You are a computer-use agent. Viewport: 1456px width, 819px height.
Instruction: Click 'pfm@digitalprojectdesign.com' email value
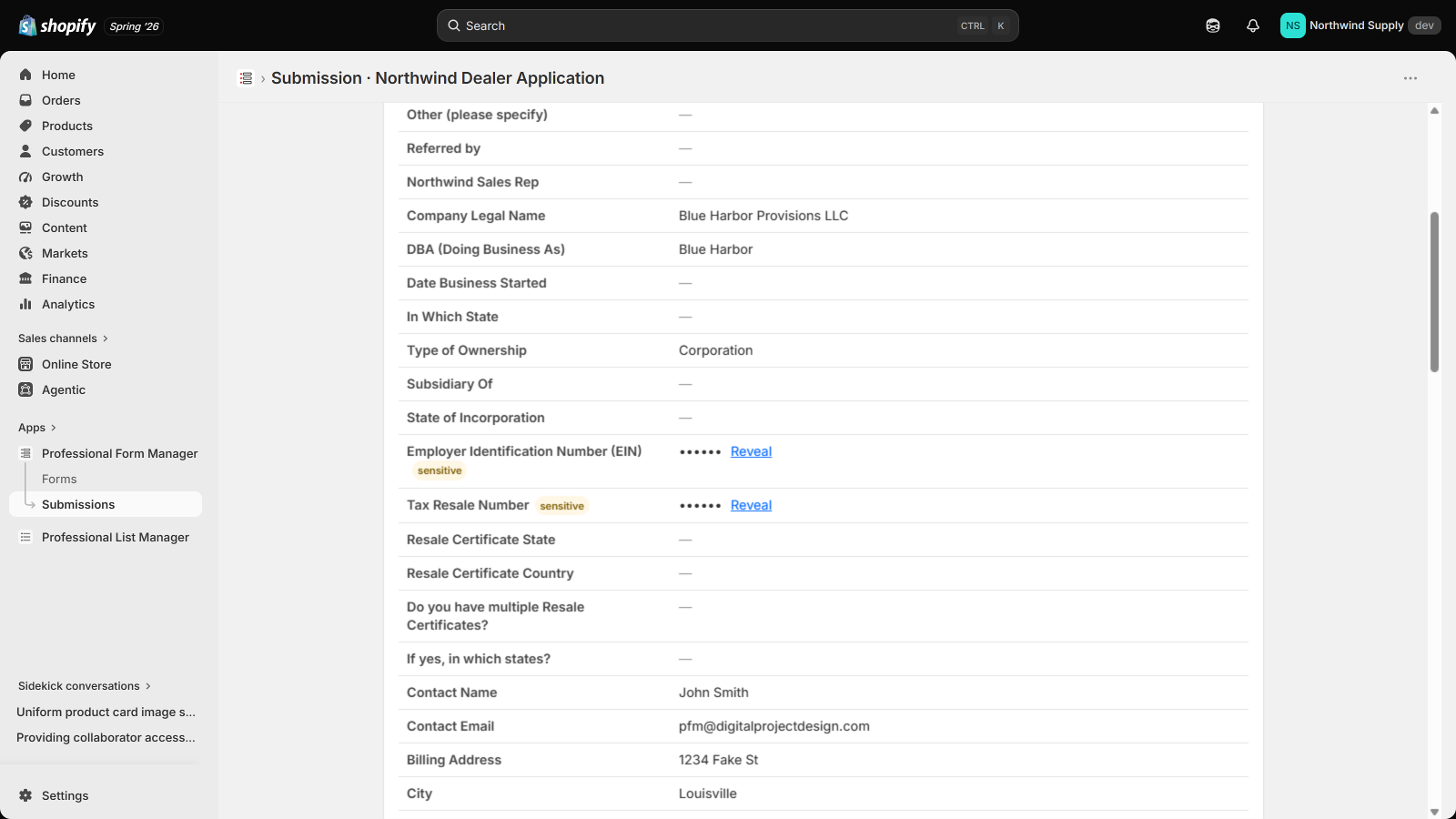click(x=774, y=726)
